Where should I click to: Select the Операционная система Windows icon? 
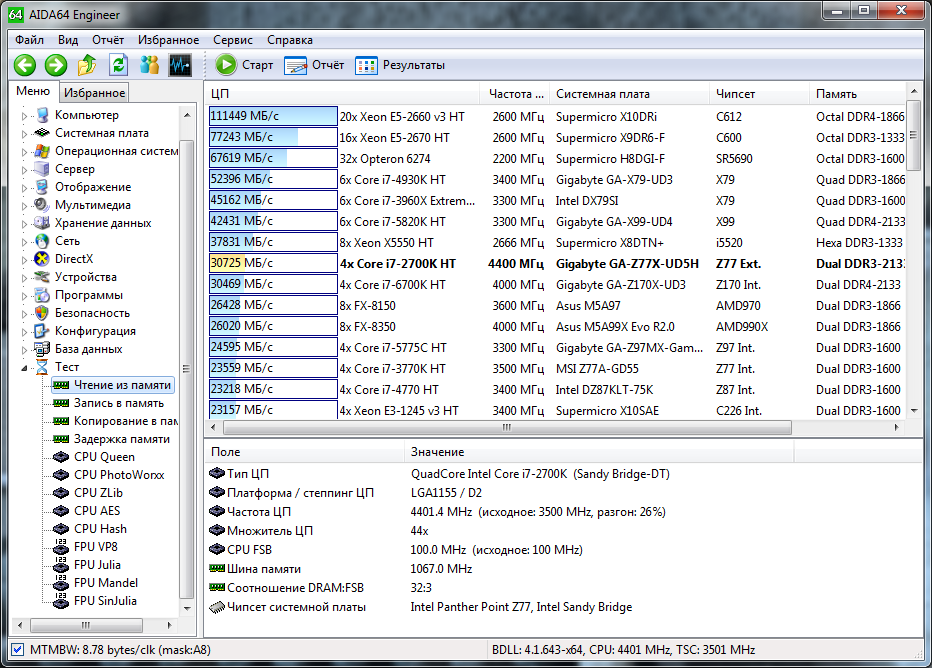pyautogui.click(x=42, y=151)
